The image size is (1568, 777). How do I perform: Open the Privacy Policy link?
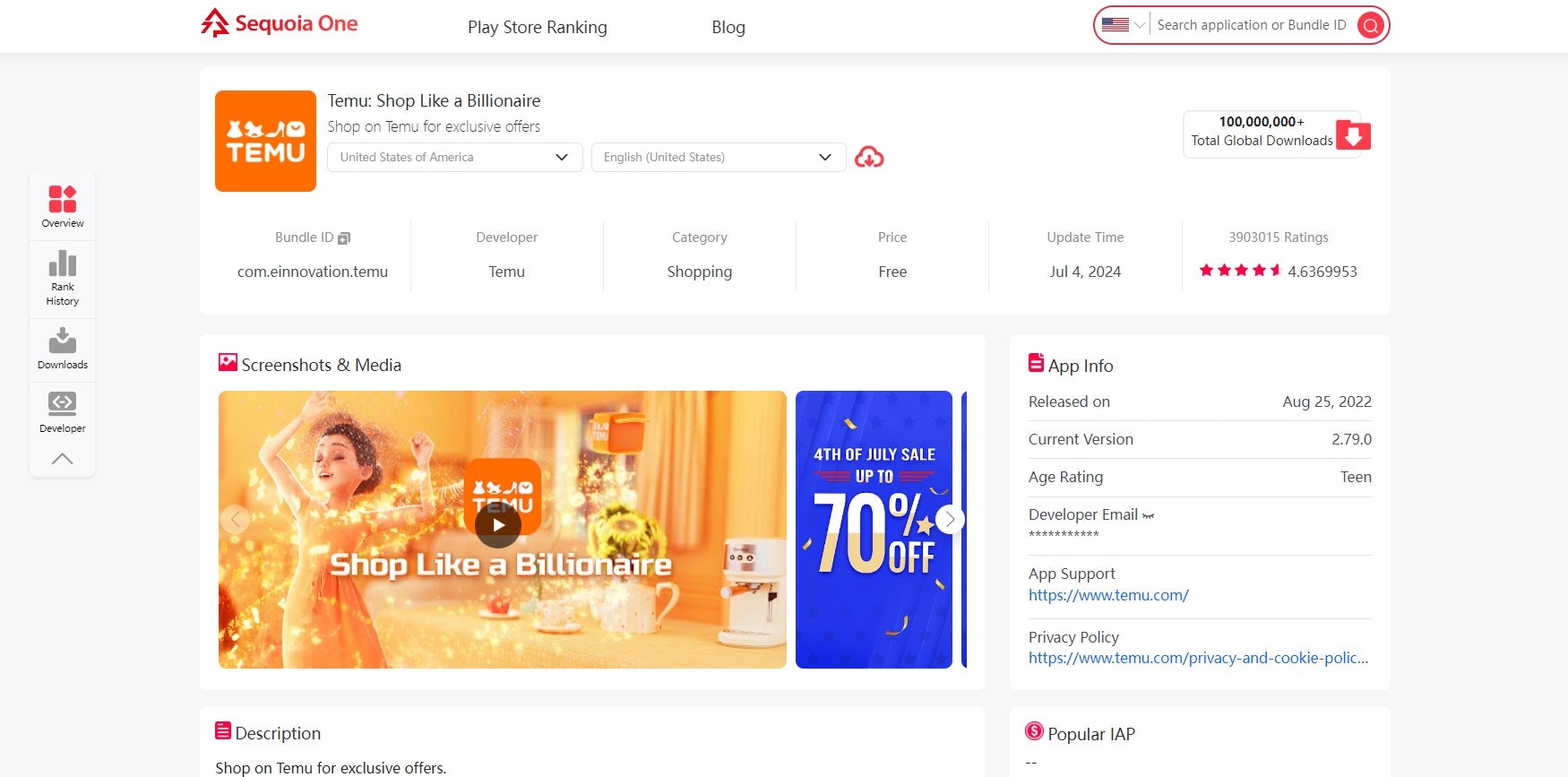pos(1198,658)
